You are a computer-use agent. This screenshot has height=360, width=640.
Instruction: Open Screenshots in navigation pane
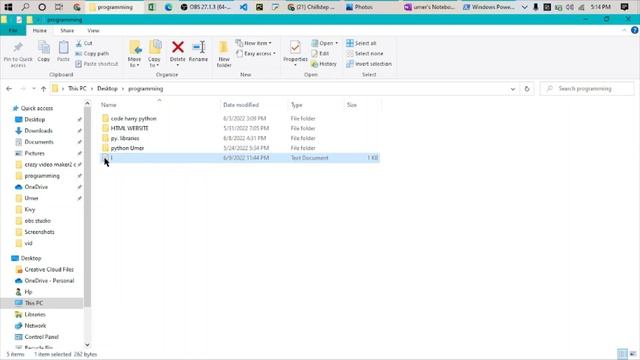click(39, 232)
